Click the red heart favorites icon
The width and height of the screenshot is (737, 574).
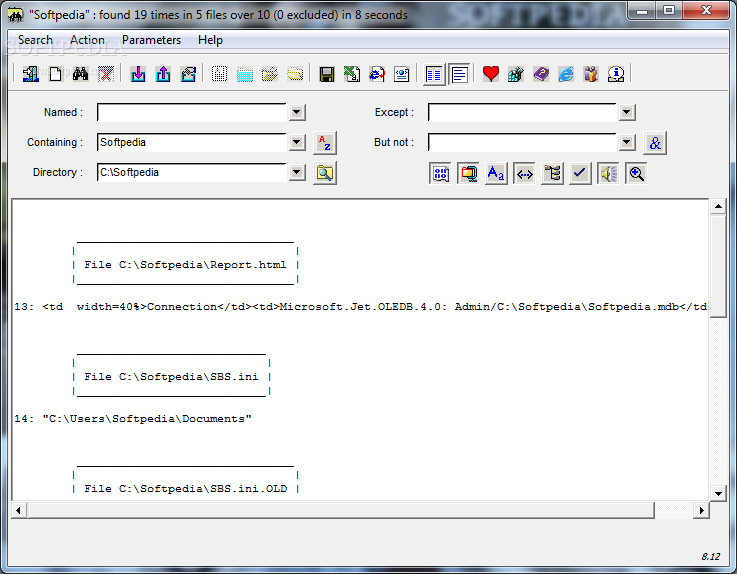coord(491,74)
